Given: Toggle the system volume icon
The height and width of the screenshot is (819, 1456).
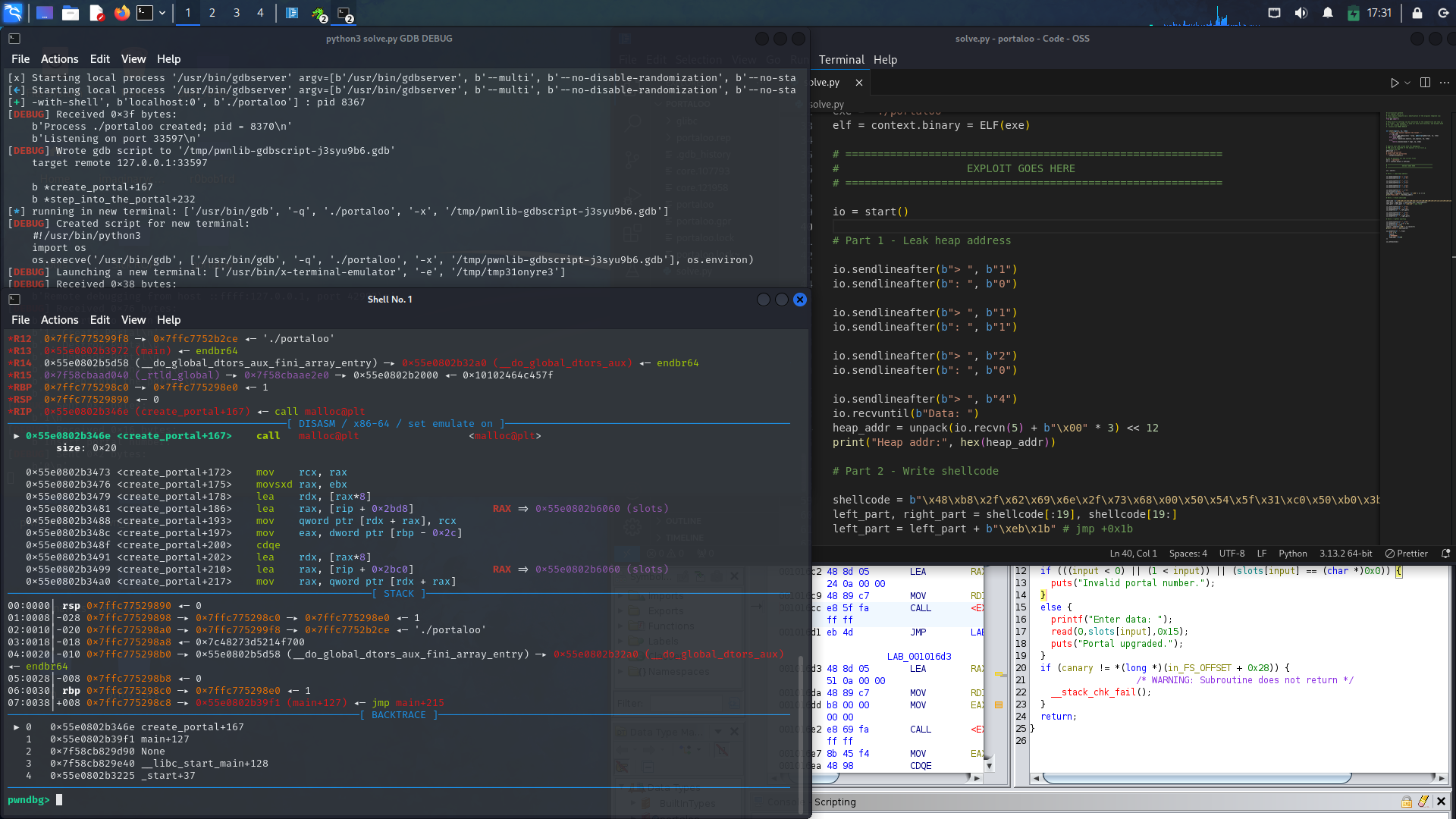Looking at the screenshot, I should [1301, 13].
